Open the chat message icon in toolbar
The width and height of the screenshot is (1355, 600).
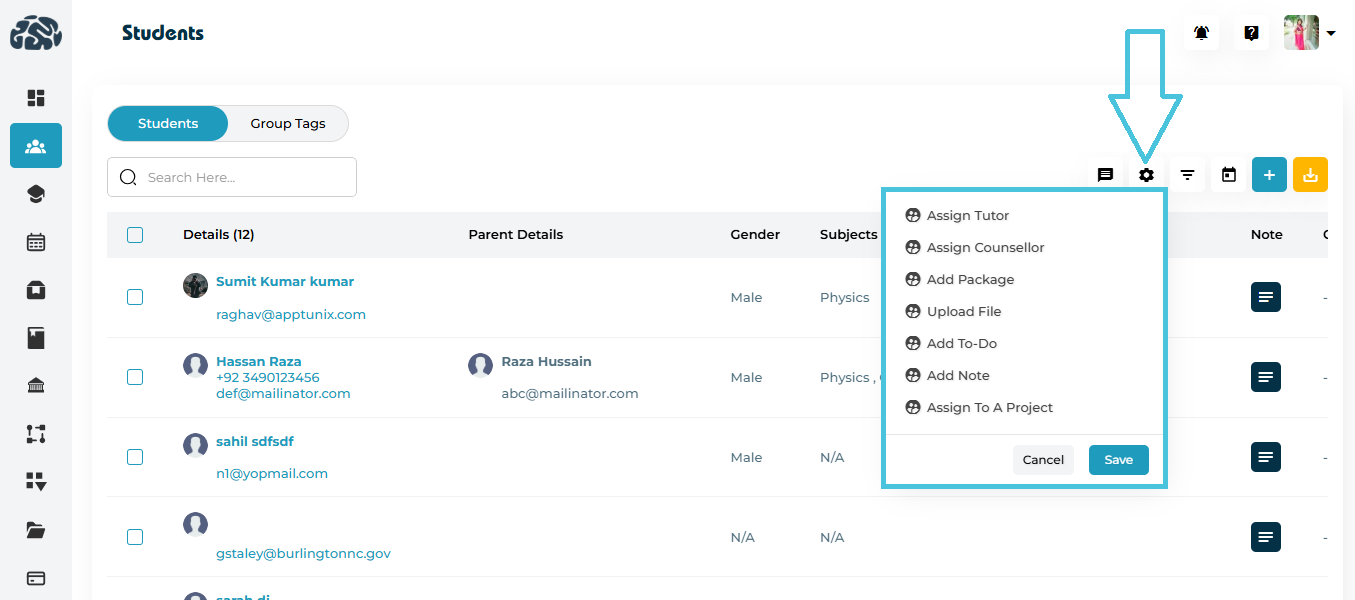(x=1105, y=175)
